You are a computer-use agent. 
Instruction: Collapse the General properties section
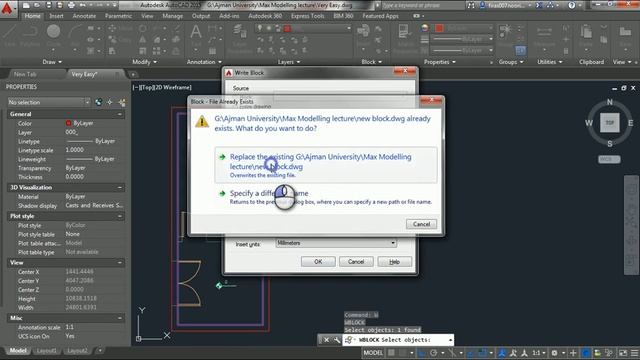(x=120, y=114)
